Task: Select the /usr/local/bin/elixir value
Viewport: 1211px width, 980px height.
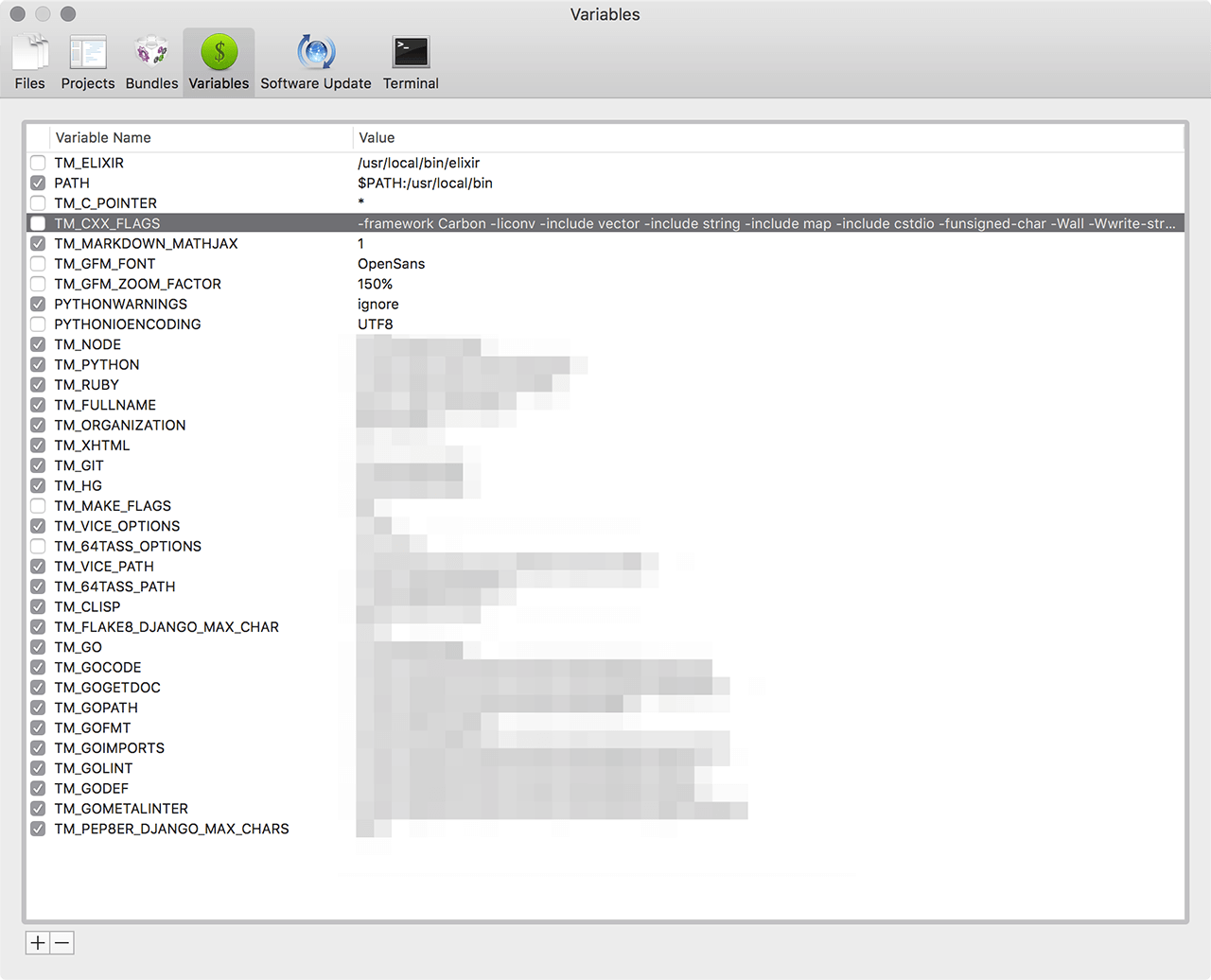Action: (419, 163)
